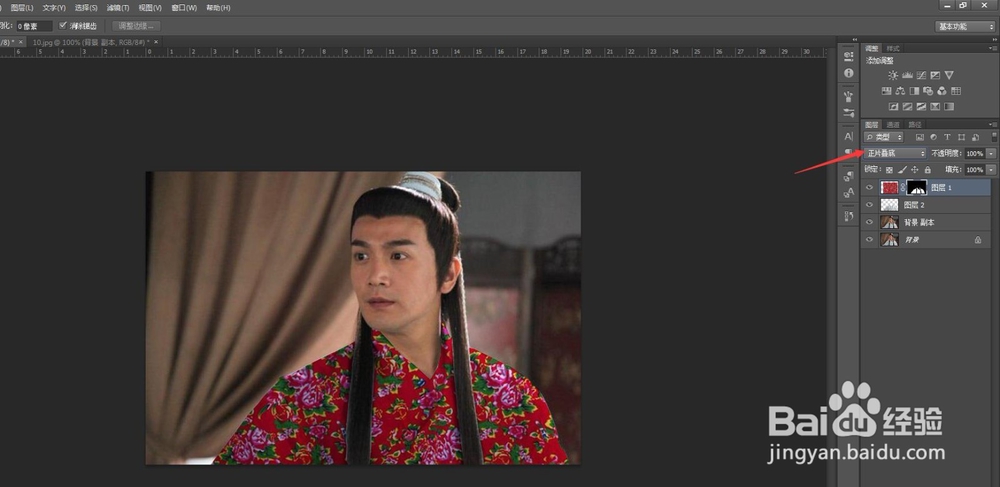Open the 选择(S) menu
This screenshot has height=487, width=1000.
[x=86, y=8]
